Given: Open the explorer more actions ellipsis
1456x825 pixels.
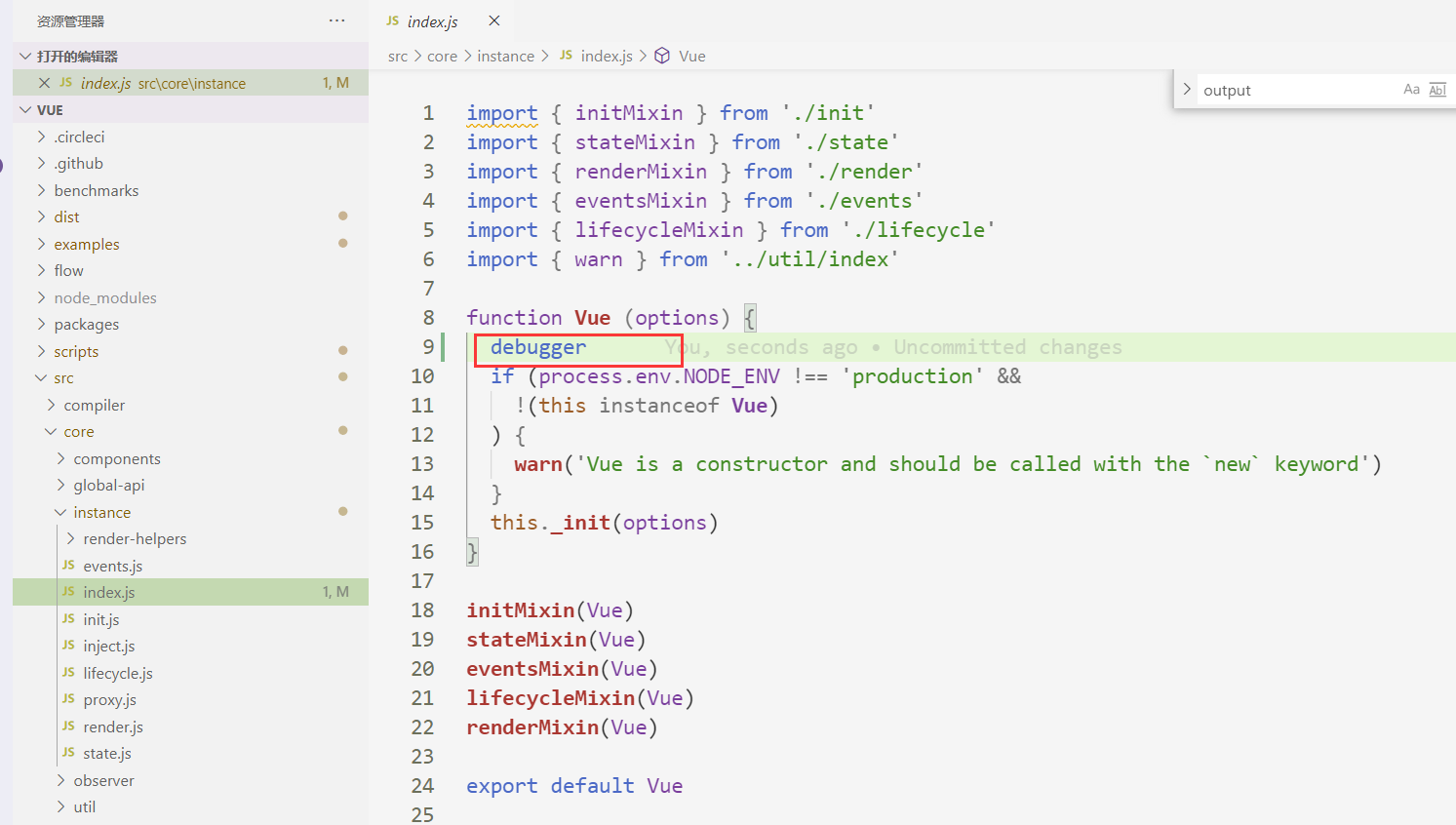Looking at the screenshot, I should pyautogui.click(x=336, y=20).
